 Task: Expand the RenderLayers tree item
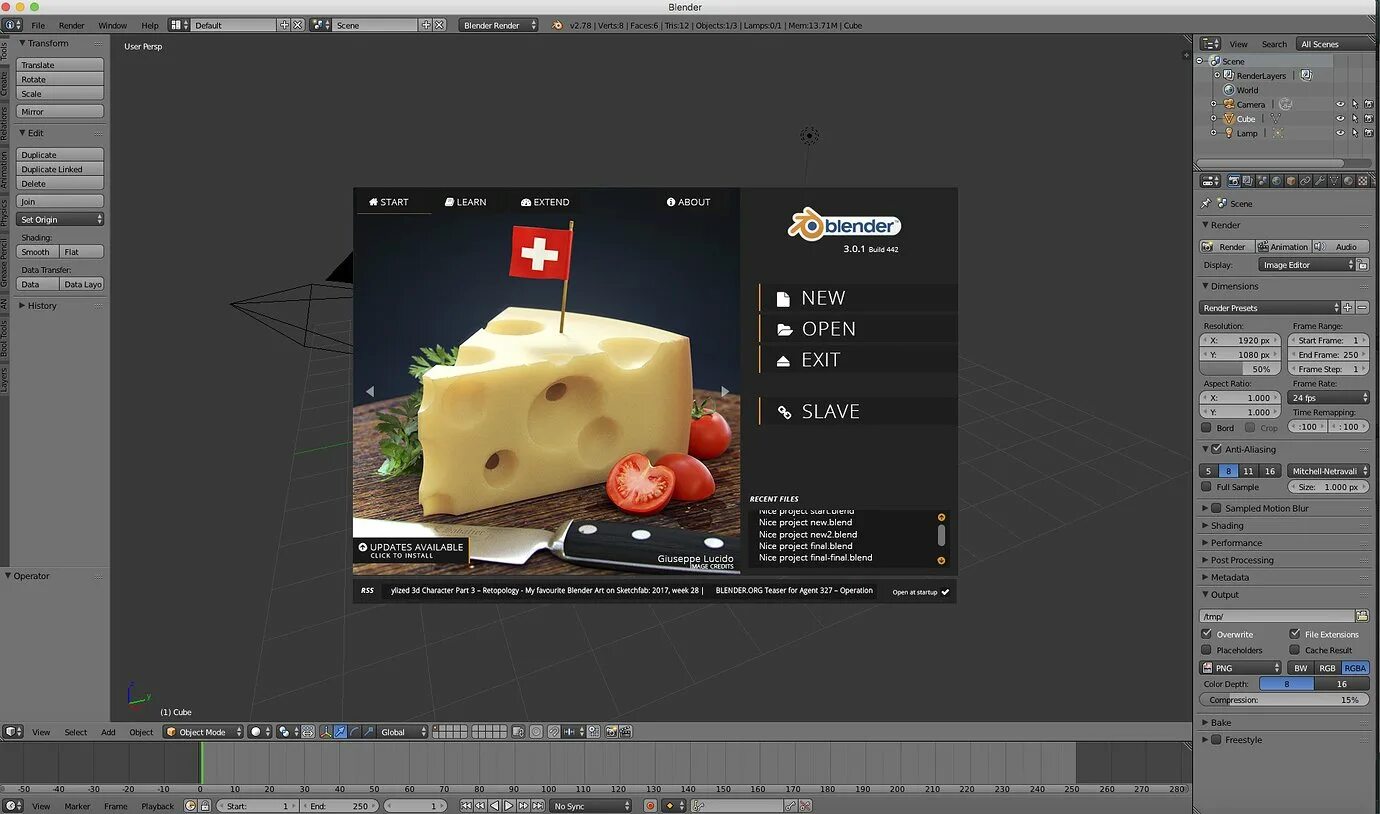tap(1217, 75)
